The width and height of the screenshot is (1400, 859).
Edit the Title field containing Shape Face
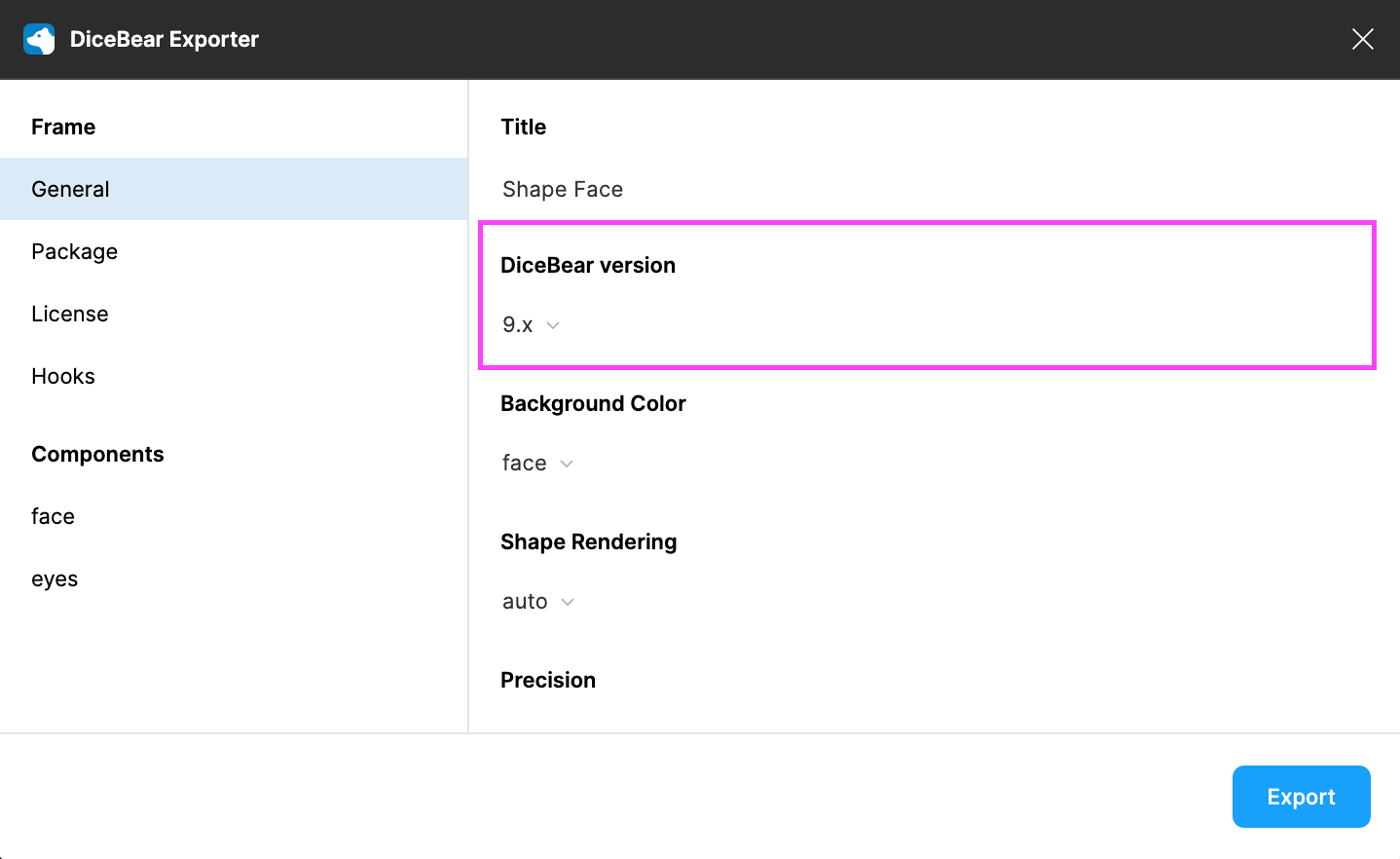[x=562, y=189]
